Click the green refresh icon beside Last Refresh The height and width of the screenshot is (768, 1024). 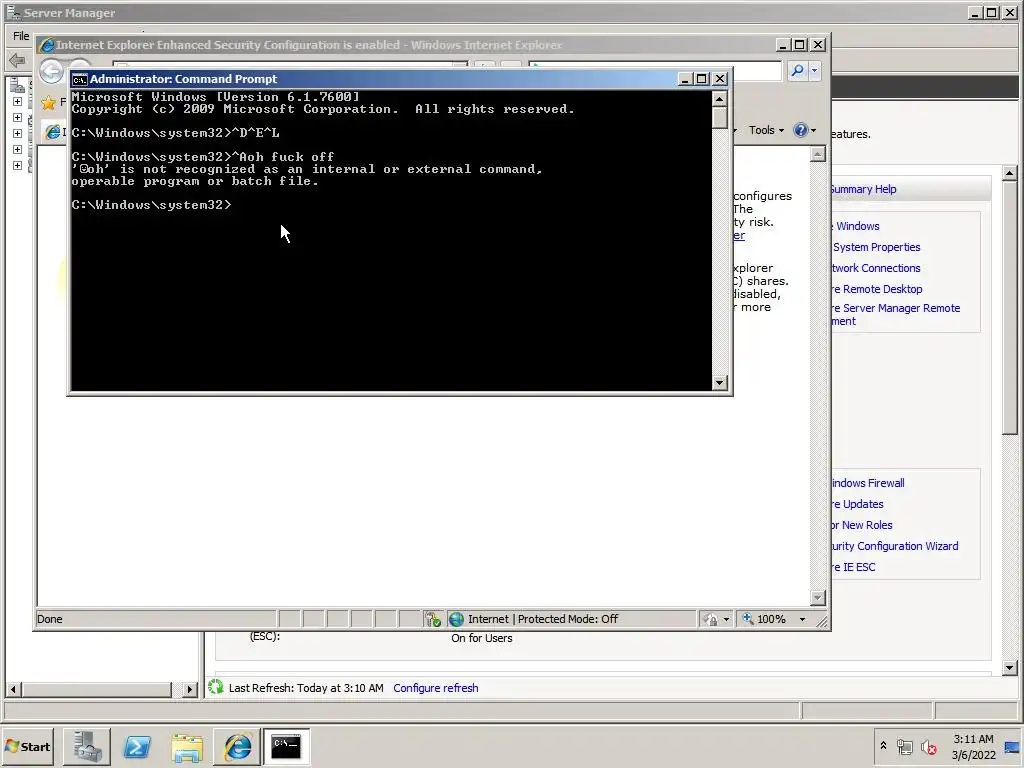coord(216,687)
